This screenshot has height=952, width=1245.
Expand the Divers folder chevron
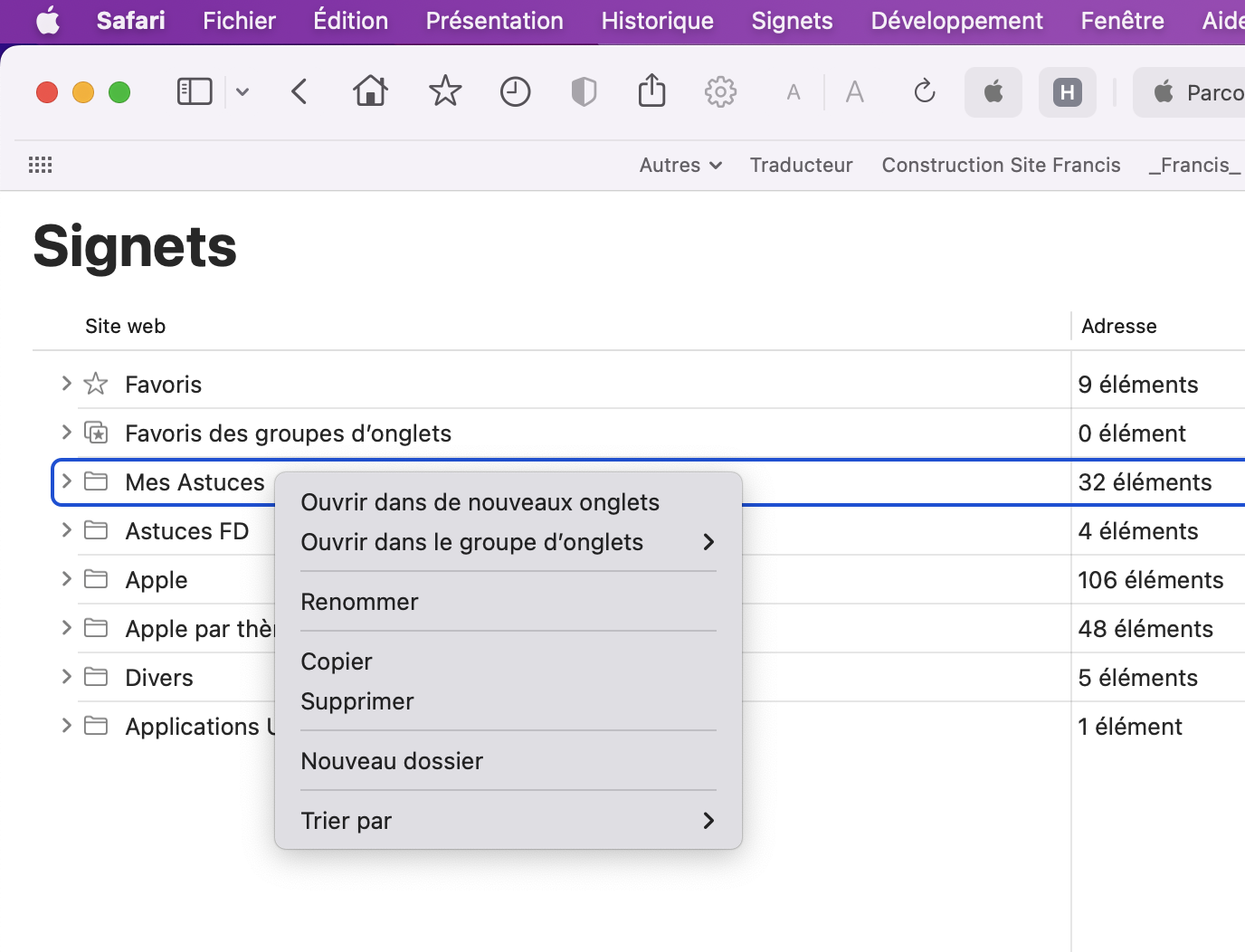pyautogui.click(x=66, y=677)
